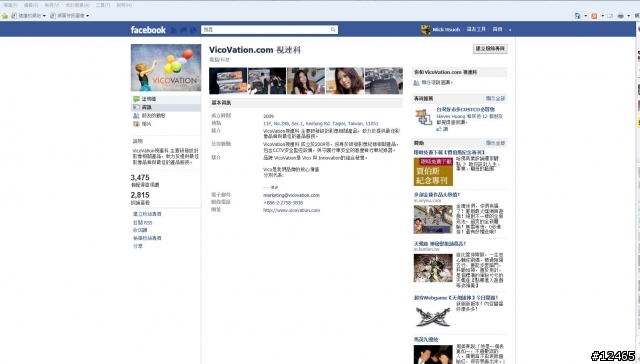Click the Photos icon in sidebar
This screenshot has height=364, width=640.
click(136, 124)
